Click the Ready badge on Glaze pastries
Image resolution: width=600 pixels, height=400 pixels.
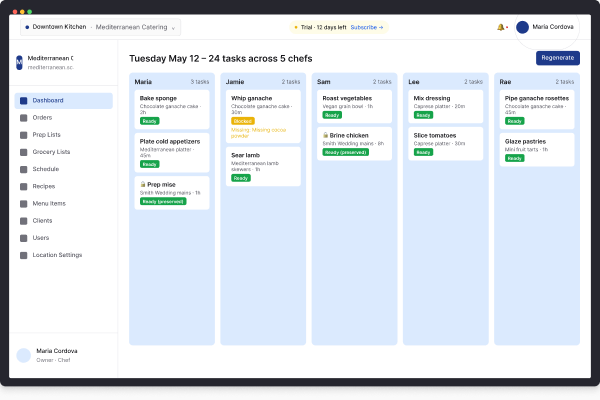coord(514,158)
